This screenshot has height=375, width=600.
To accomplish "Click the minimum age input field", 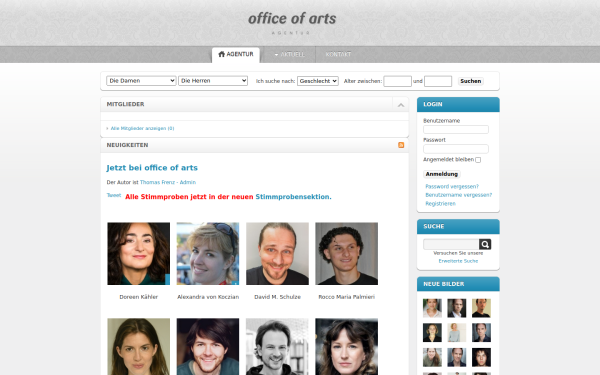I will 397,81.
